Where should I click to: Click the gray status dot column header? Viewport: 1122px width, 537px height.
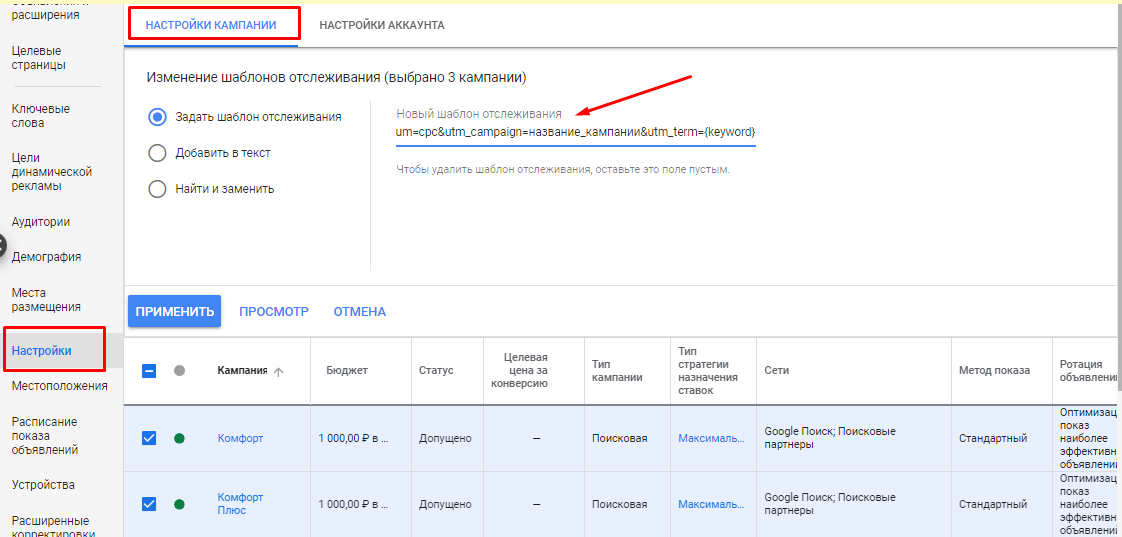coord(179,371)
